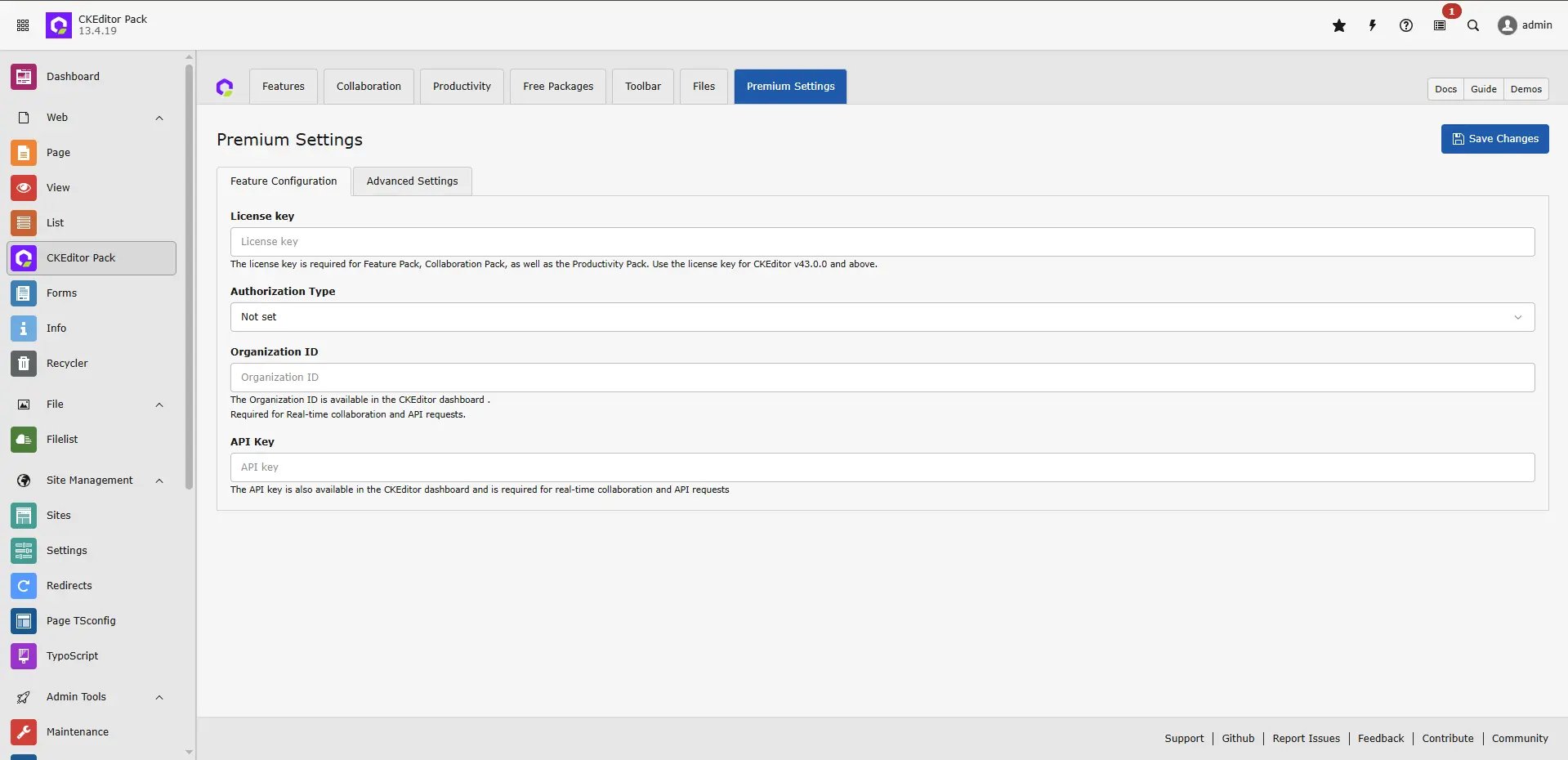This screenshot has height=760, width=1568.
Task: Follow the Support footer link
Action: coord(1184,739)
